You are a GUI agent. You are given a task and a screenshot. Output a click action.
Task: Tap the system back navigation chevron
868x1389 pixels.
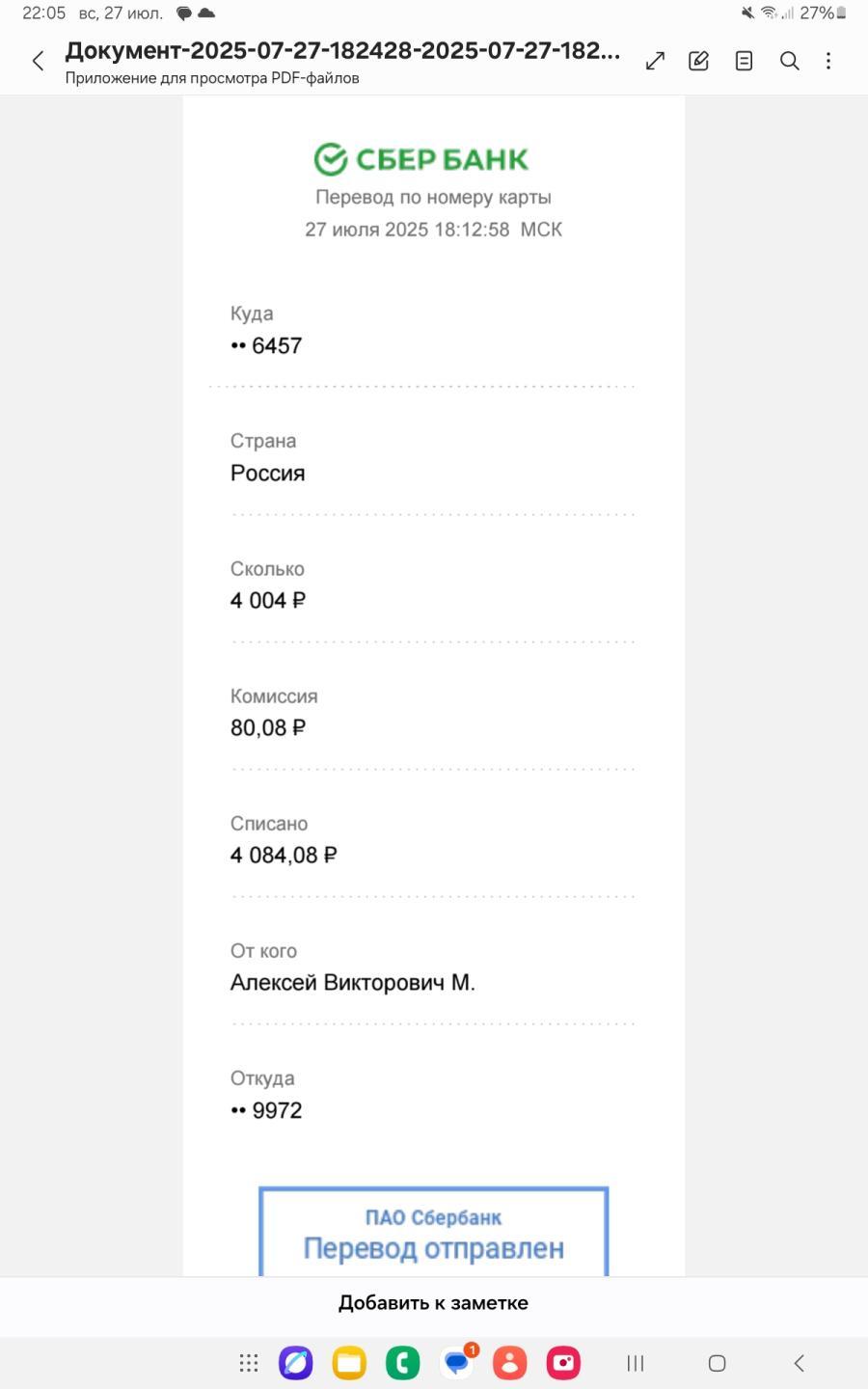tap(799, 1363)
